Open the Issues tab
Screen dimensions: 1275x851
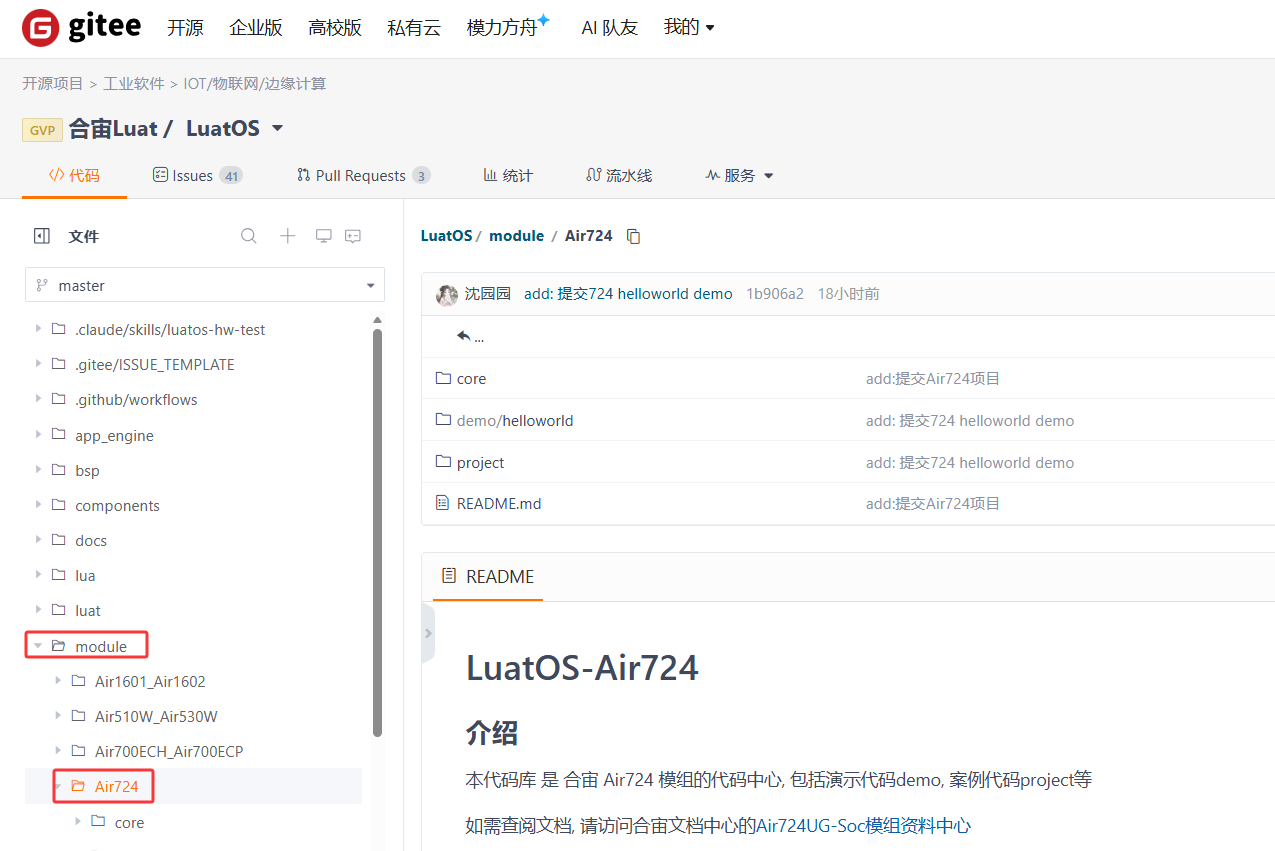[197, 175]
